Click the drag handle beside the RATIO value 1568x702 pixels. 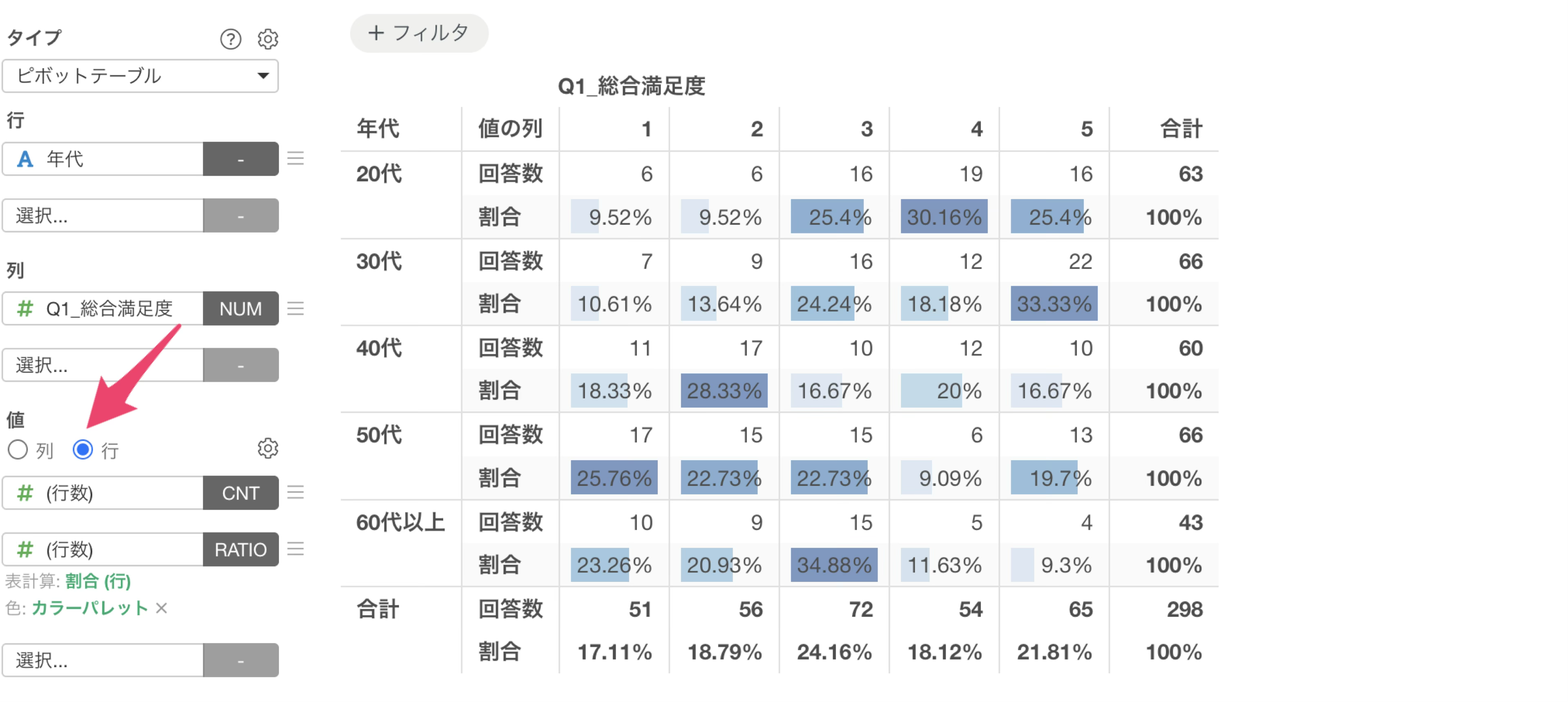click(296, 549)
